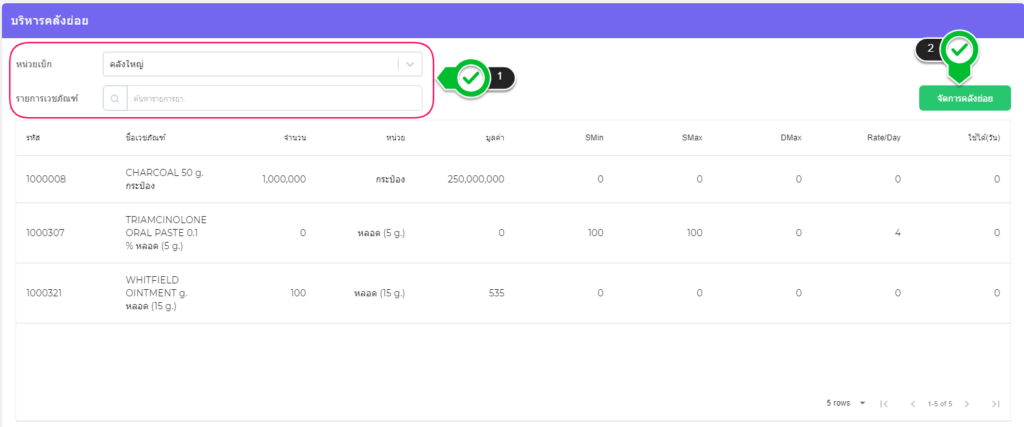Click the DMax column header
1024x427 pixels.
pyautogui.click(x=790, y=137)
